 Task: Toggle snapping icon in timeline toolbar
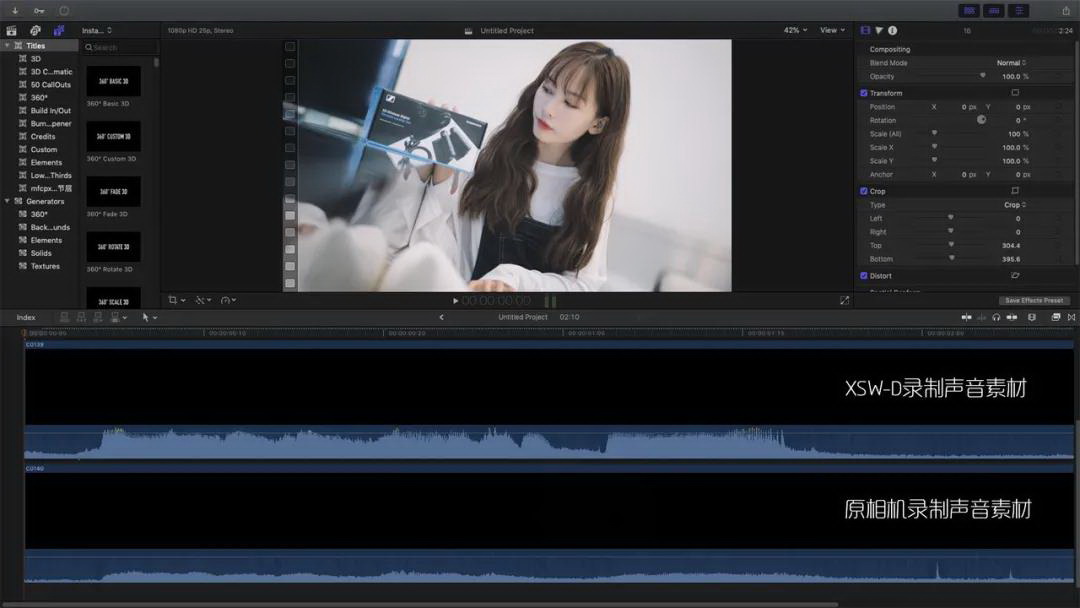click(1011, 317)
